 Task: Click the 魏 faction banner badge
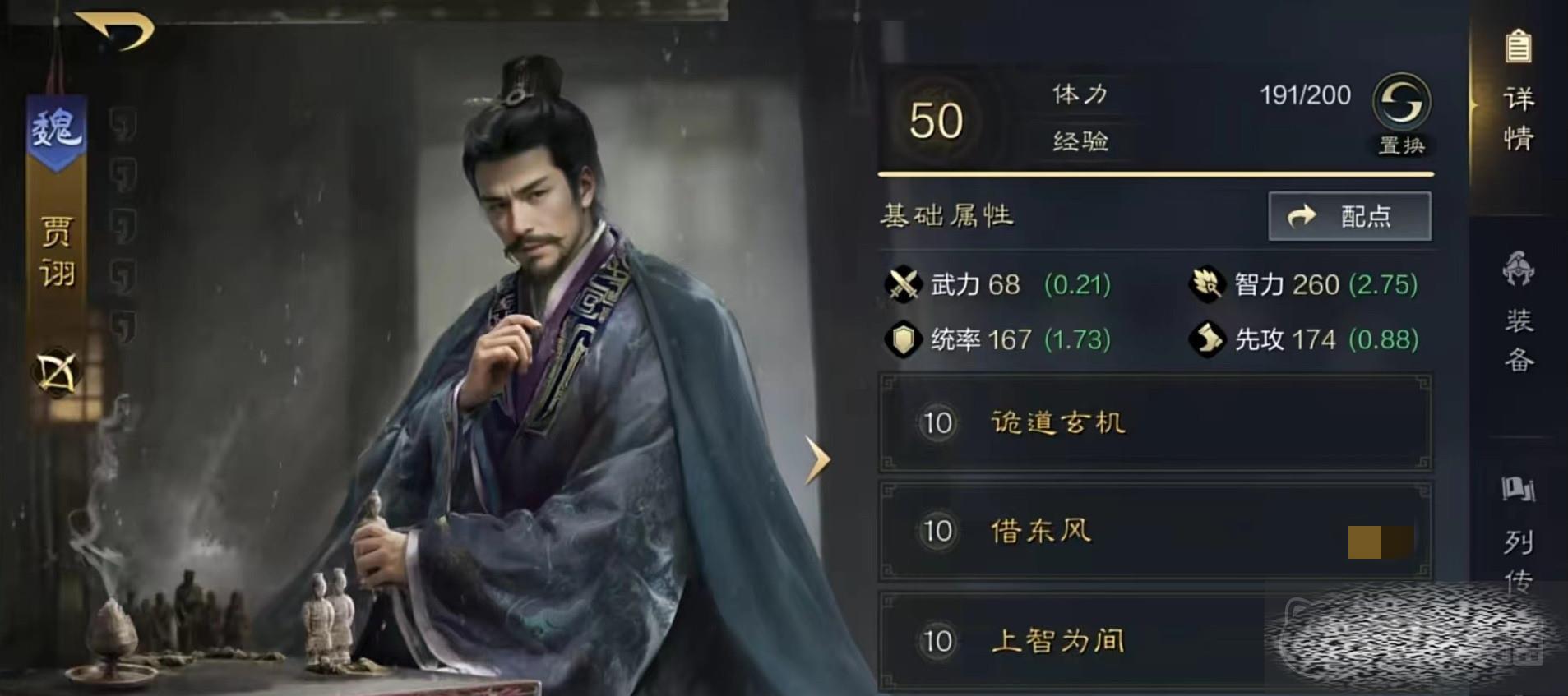(55, 131)
